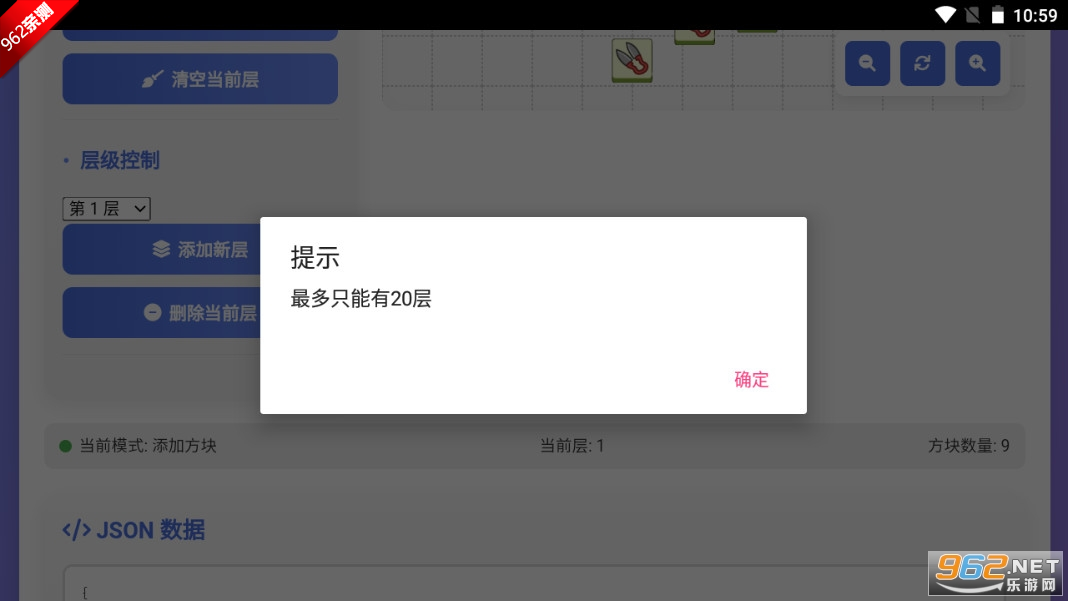Click the green current mode status dot
The width and height of the screenshot is (1068, 601).
click(x=65, y=446)
